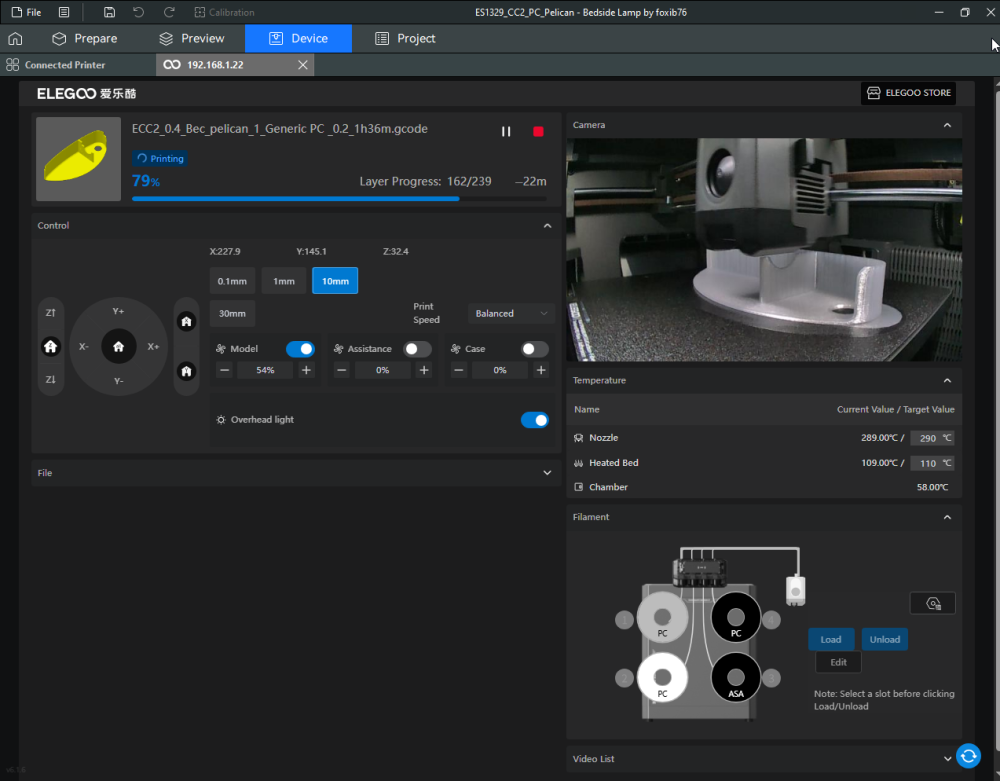Screen dimensions: 1000x781
Task: Switch off the Overhead light
Action: (534, 420)
